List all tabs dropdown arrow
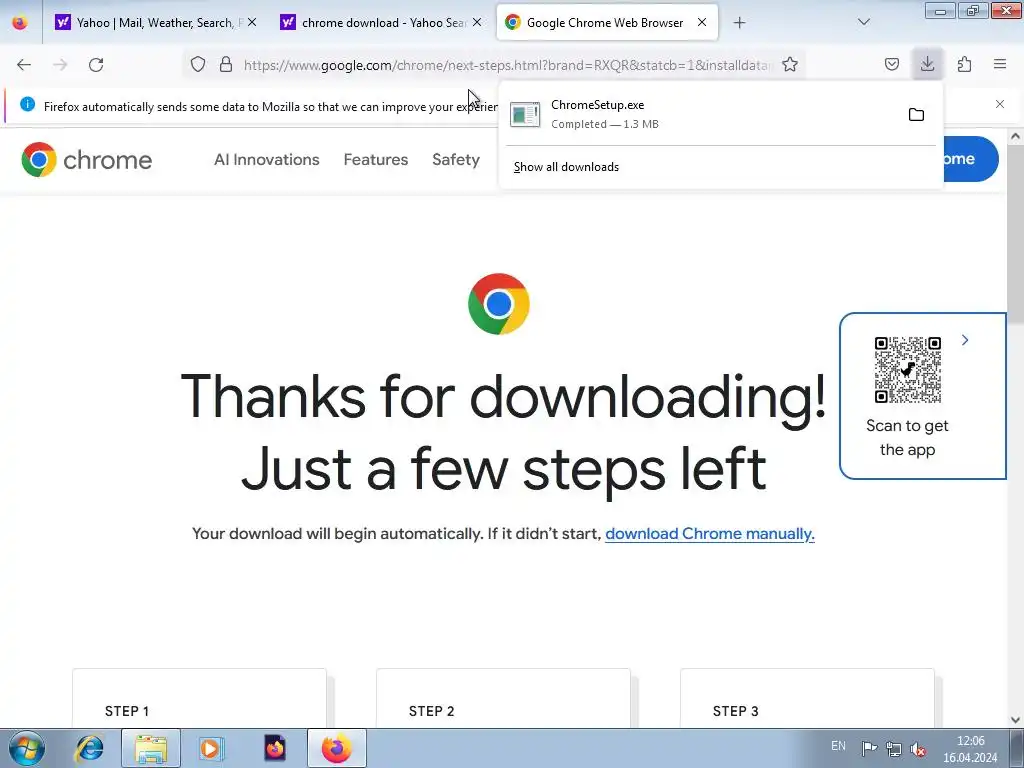 point(864,22)
